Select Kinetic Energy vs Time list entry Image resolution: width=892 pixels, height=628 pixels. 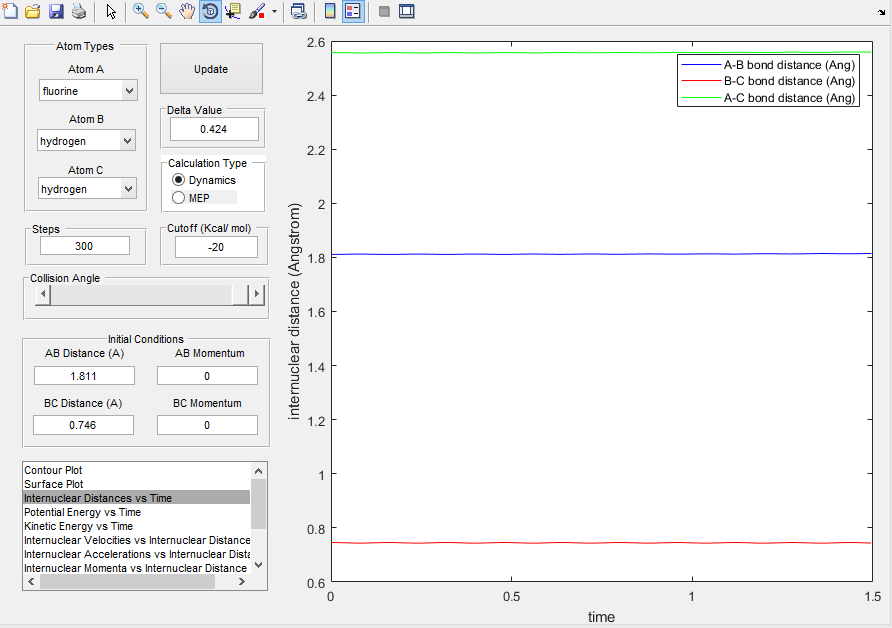click(x=78, y=526)
